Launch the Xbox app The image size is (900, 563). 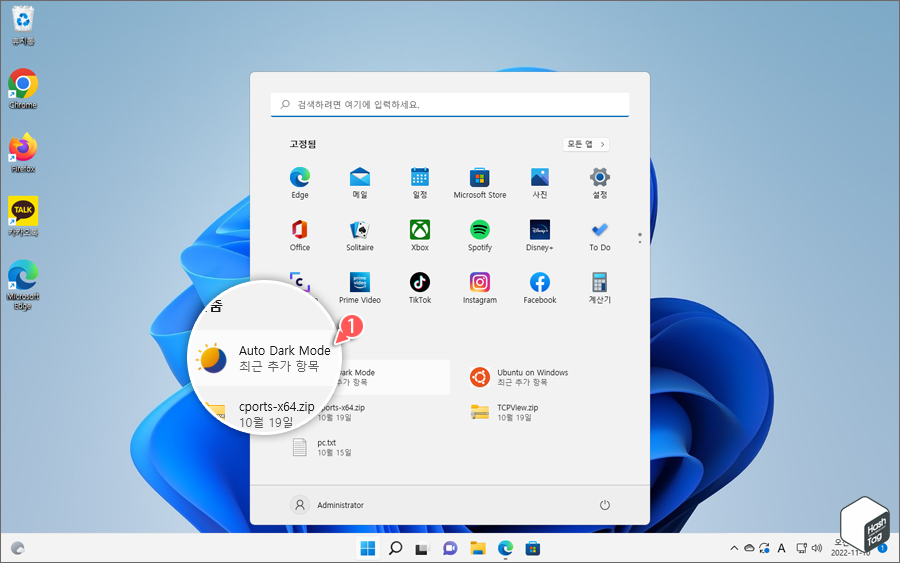coord(420,235)
